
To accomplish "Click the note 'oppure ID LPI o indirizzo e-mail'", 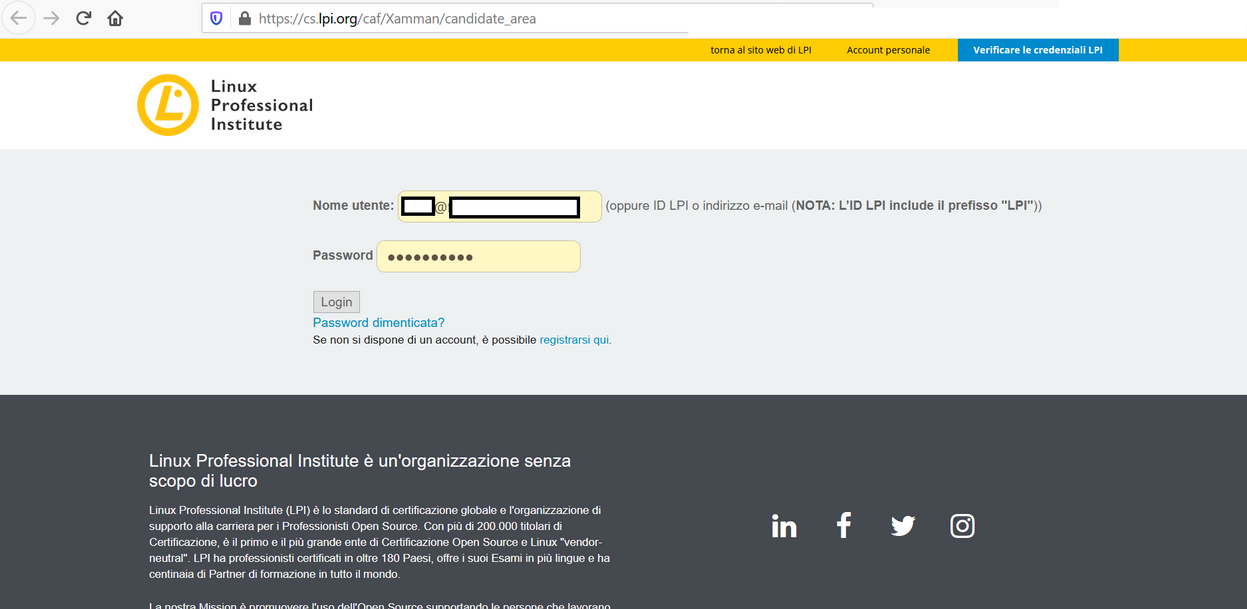I will click(x=697, y=206).
